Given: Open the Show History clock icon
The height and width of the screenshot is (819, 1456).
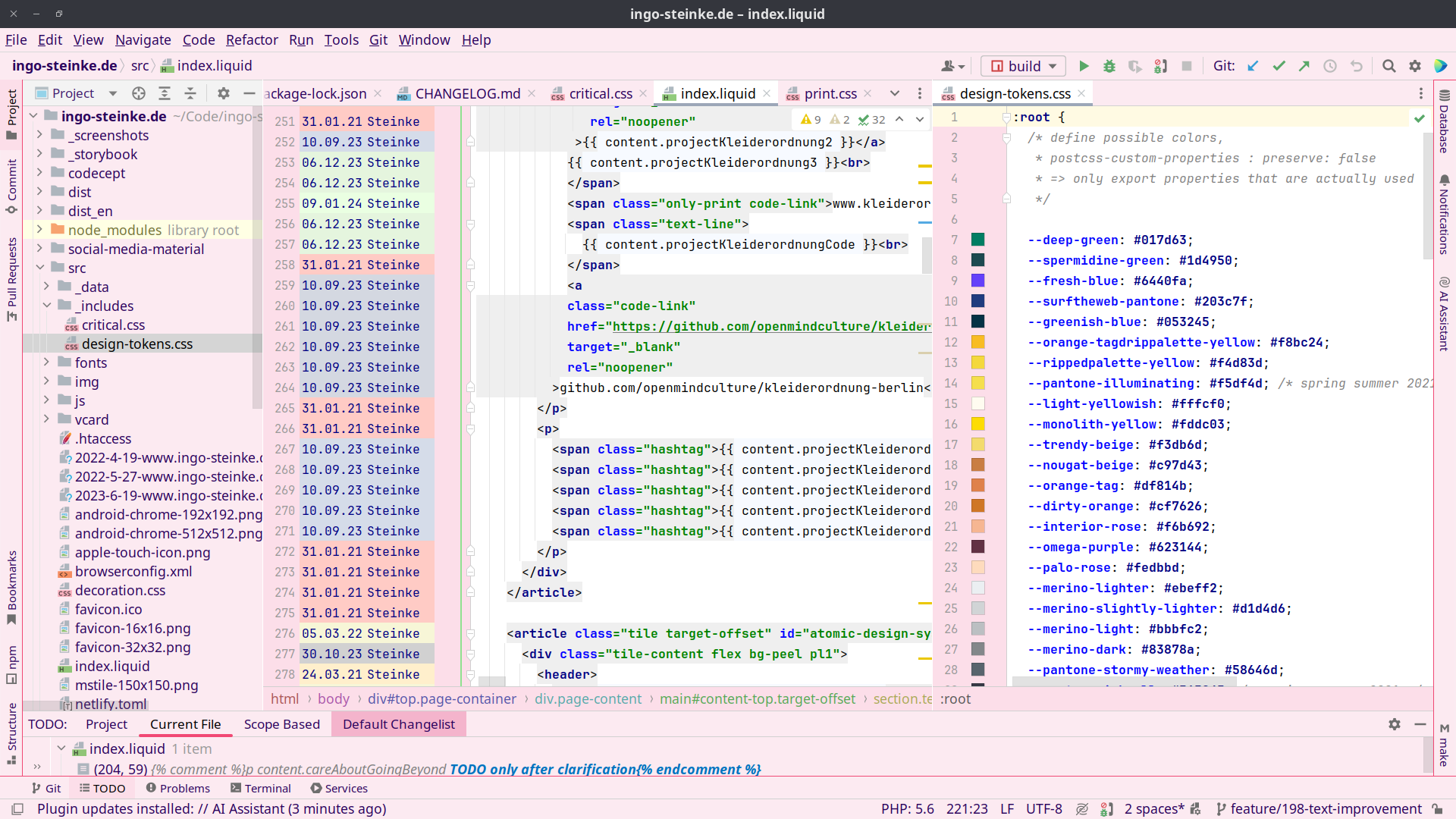Looking at the screenshot, I should tap(1330, 66).
